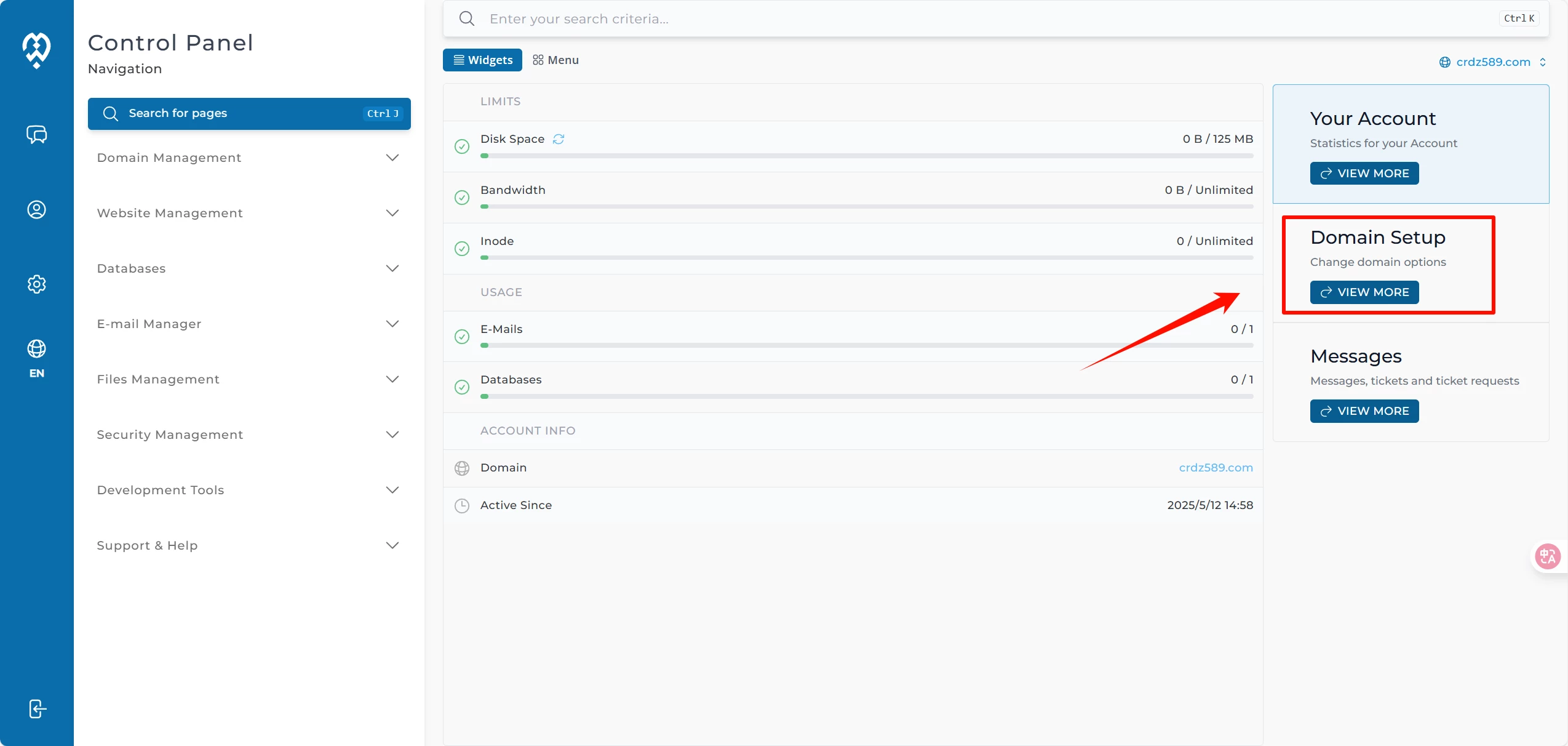1568x746 pixels.
Task: Click the Disk Space progress bar
Action: [x=866, y=156]
